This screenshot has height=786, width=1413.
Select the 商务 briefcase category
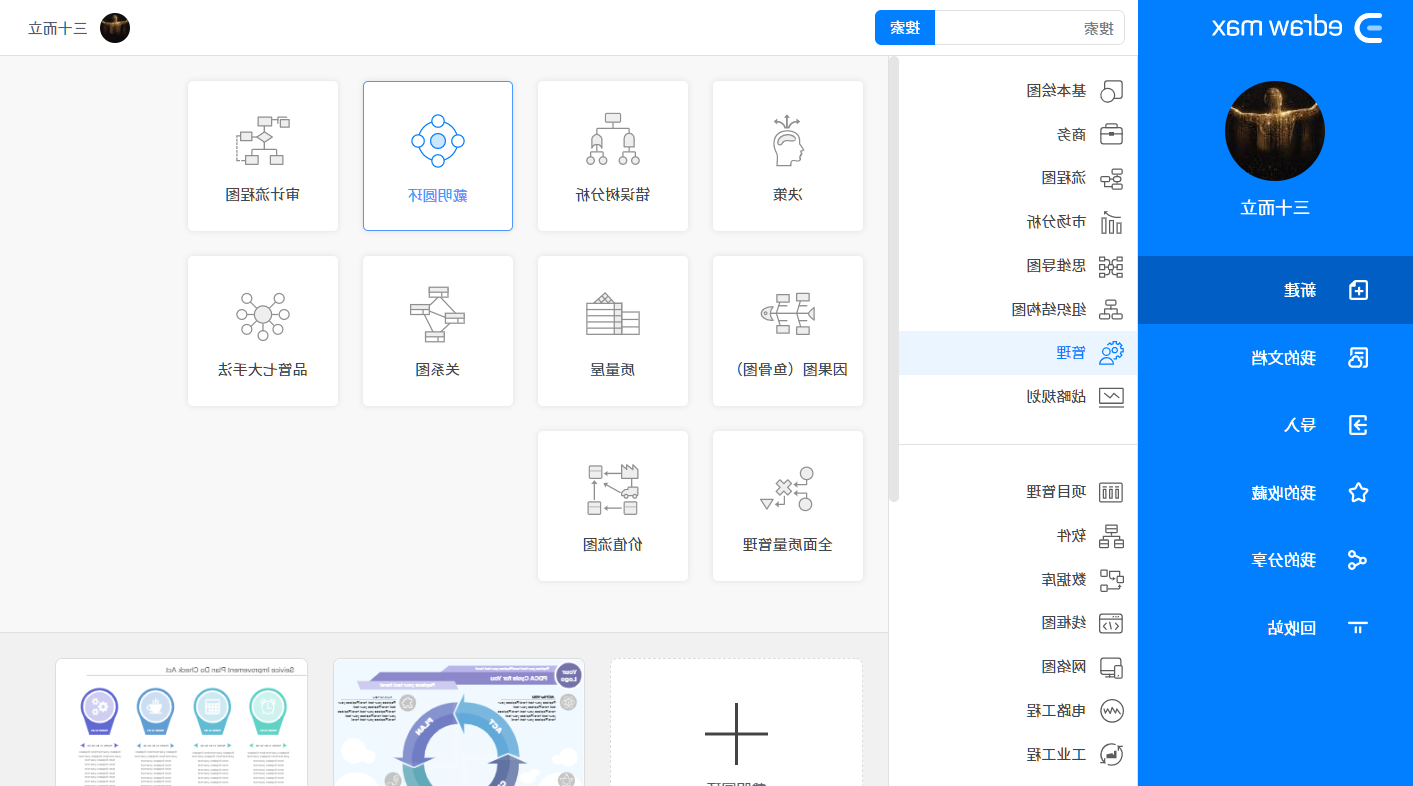point(1018,134)
